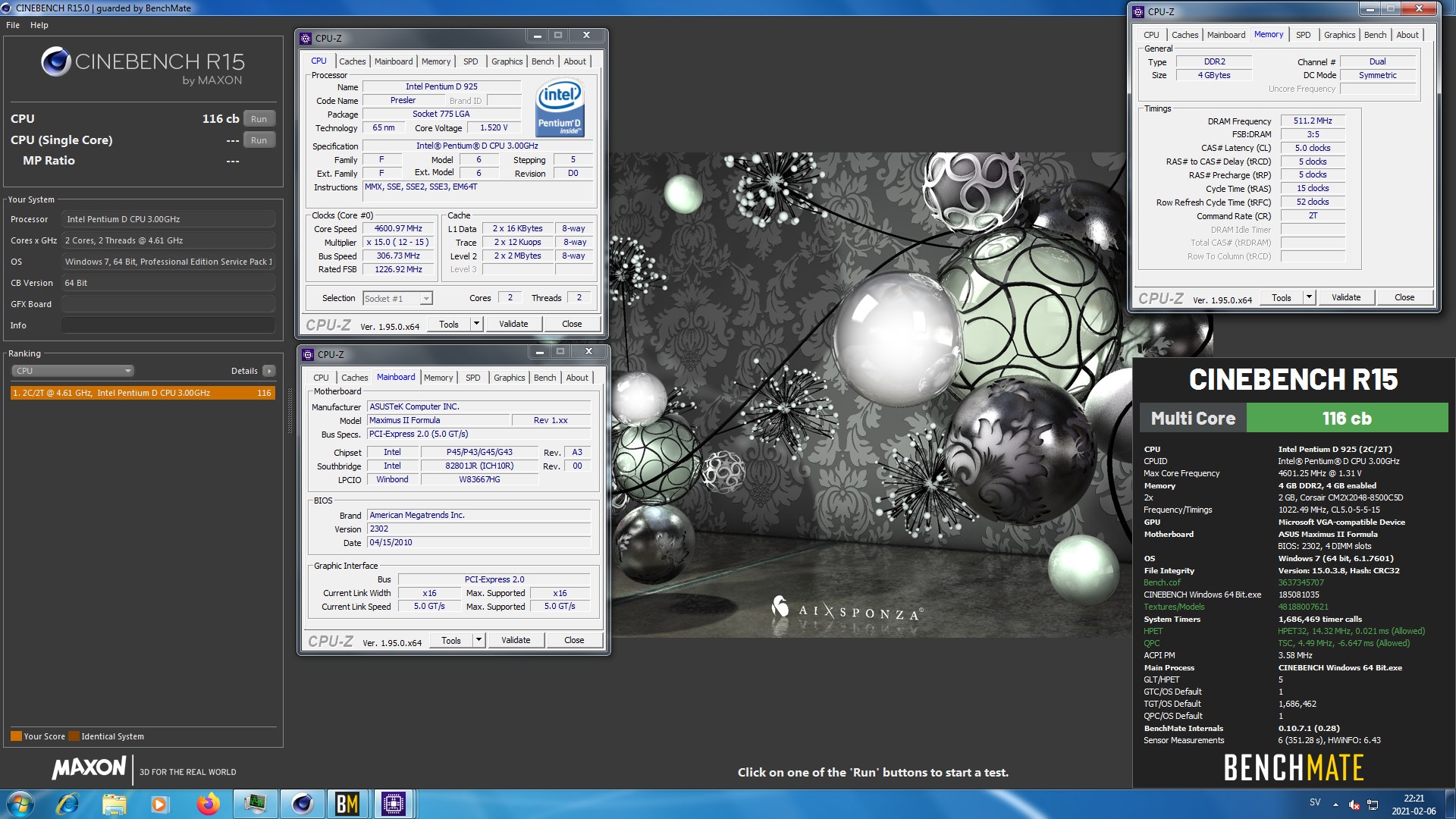
Task: Click Identical System legend swatch
Action: [74, 736]
